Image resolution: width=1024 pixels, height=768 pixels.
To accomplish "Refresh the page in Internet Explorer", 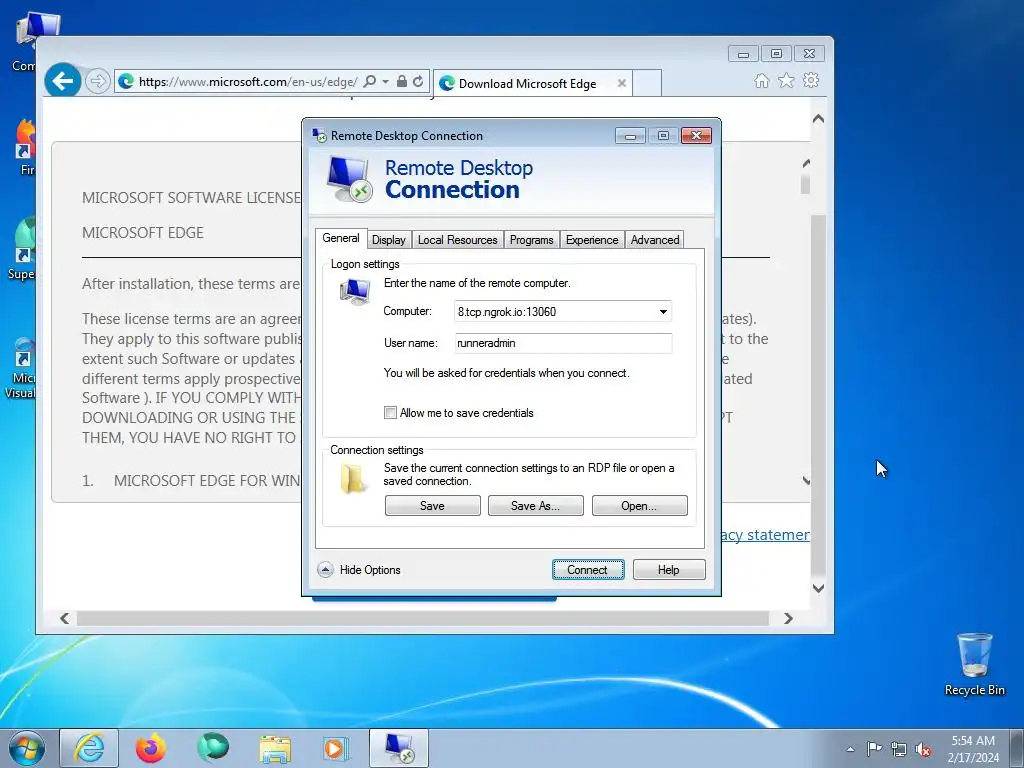I will pyautogui.click(x=418, y=82).
